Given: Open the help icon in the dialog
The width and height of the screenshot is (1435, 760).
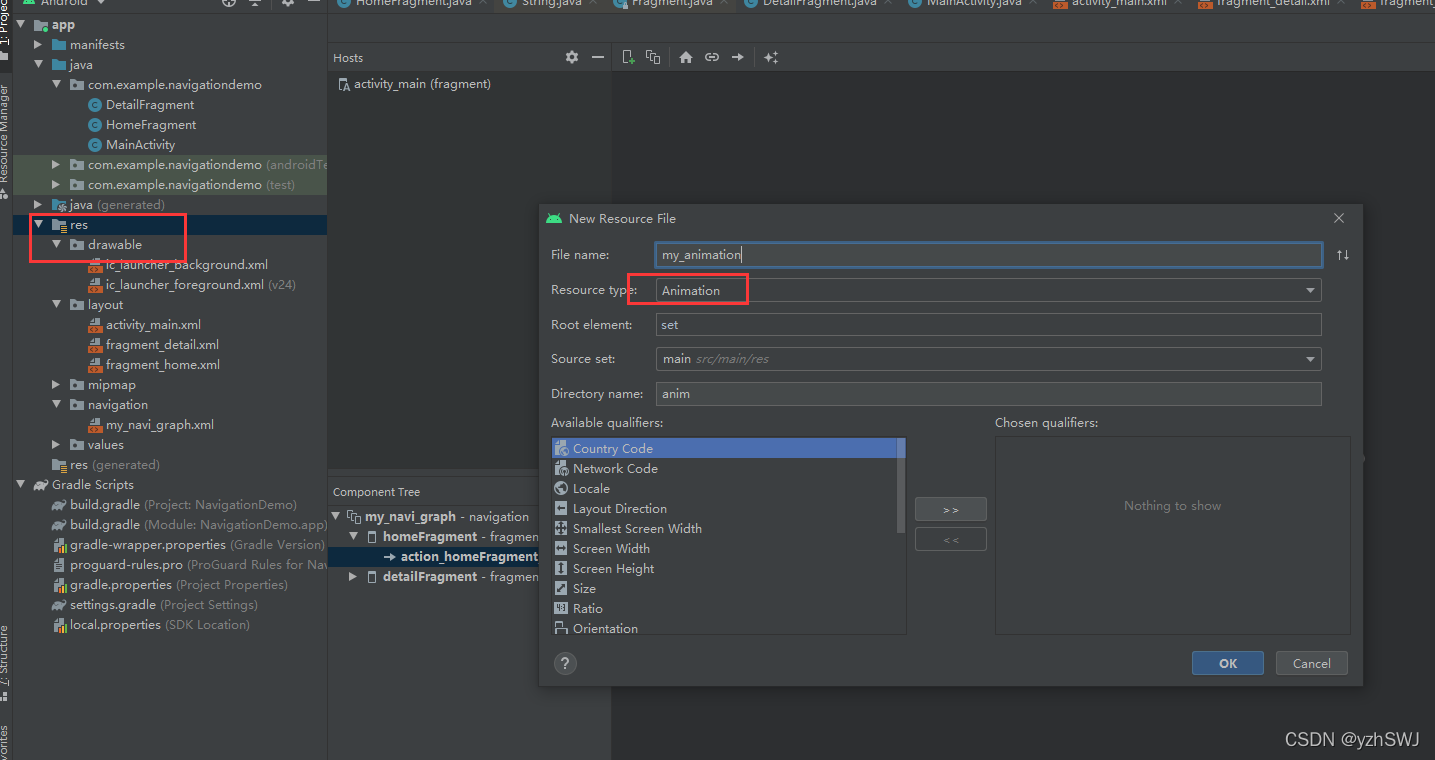Looking at the screenshot, I should (565, 663).
